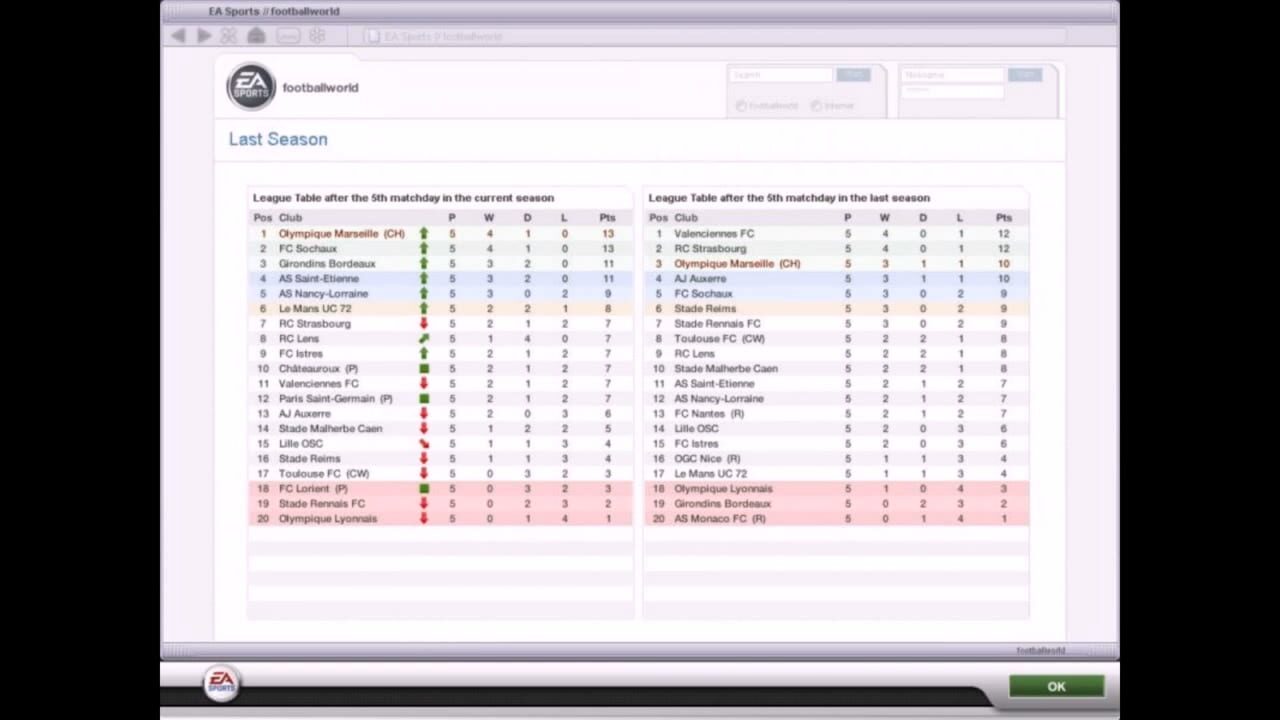
Task: Click the Pts column header in the current season table
Action: [x=607, y=218]
